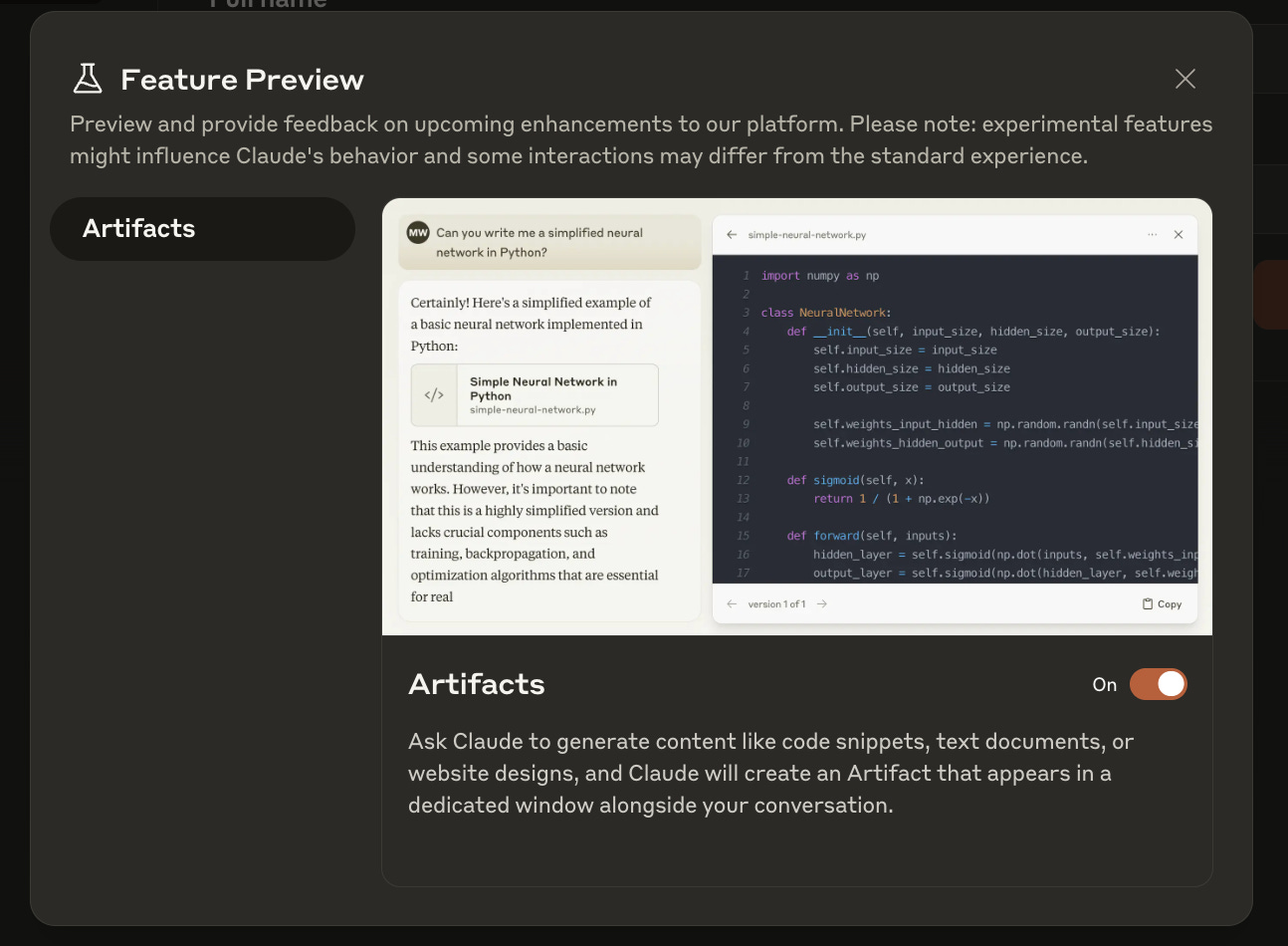This screenshot has height=946, width=1288.
Task: Click the 'class NeuralNetwork:' code line
Action: (x=826, y=313)
